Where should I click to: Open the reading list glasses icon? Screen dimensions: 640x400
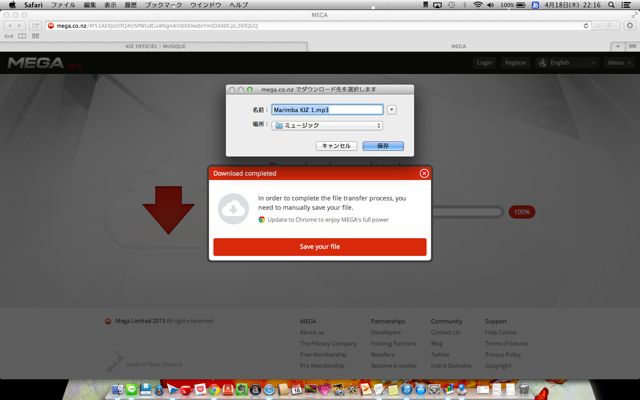click(x=9, y=36)
